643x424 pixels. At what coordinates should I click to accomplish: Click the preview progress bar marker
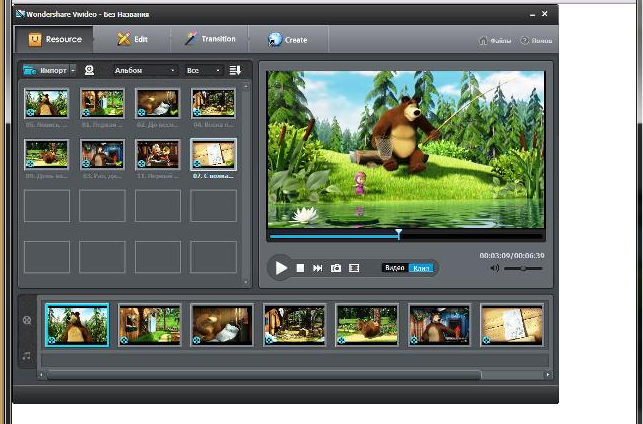(399, 235)
